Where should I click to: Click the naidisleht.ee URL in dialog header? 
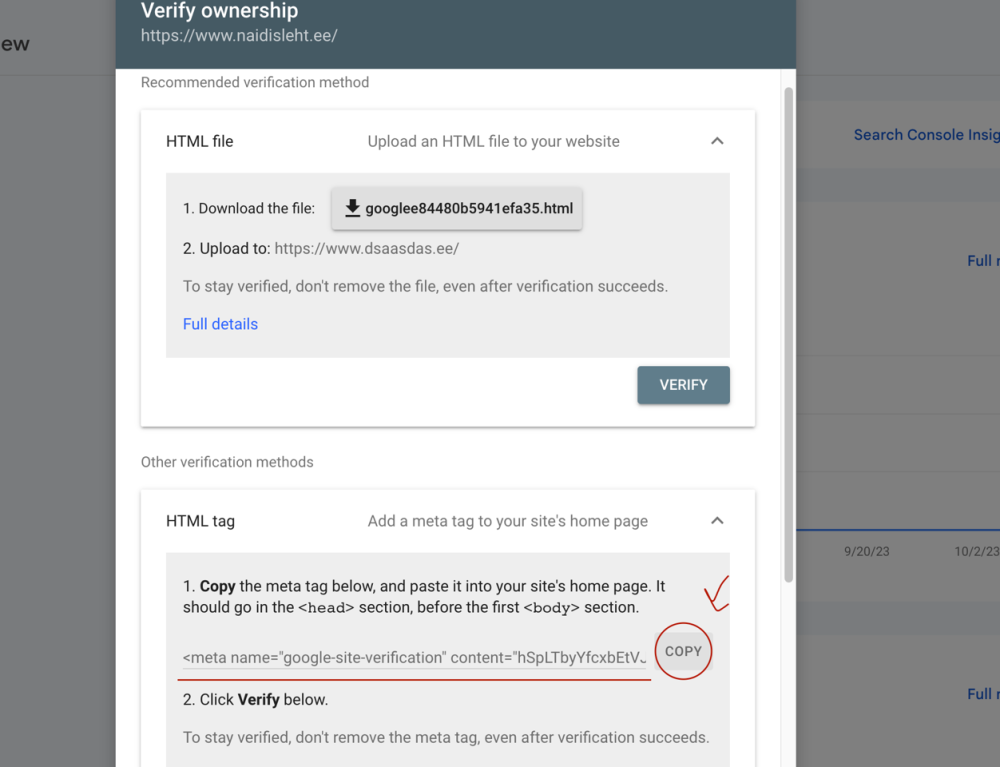(x=239, y=36)
